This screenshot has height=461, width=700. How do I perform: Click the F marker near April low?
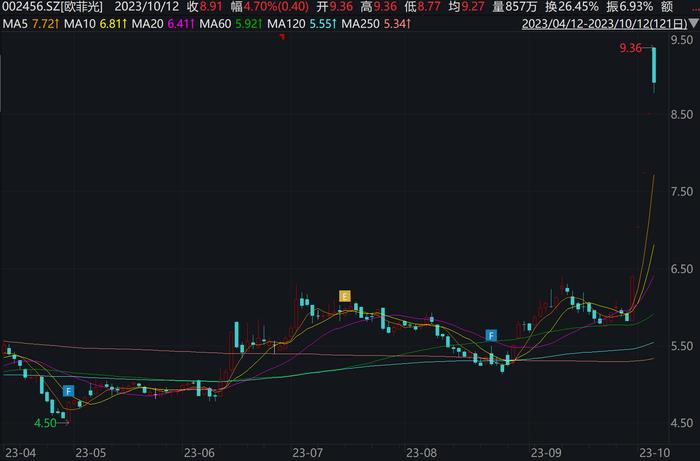coord(68,391)
